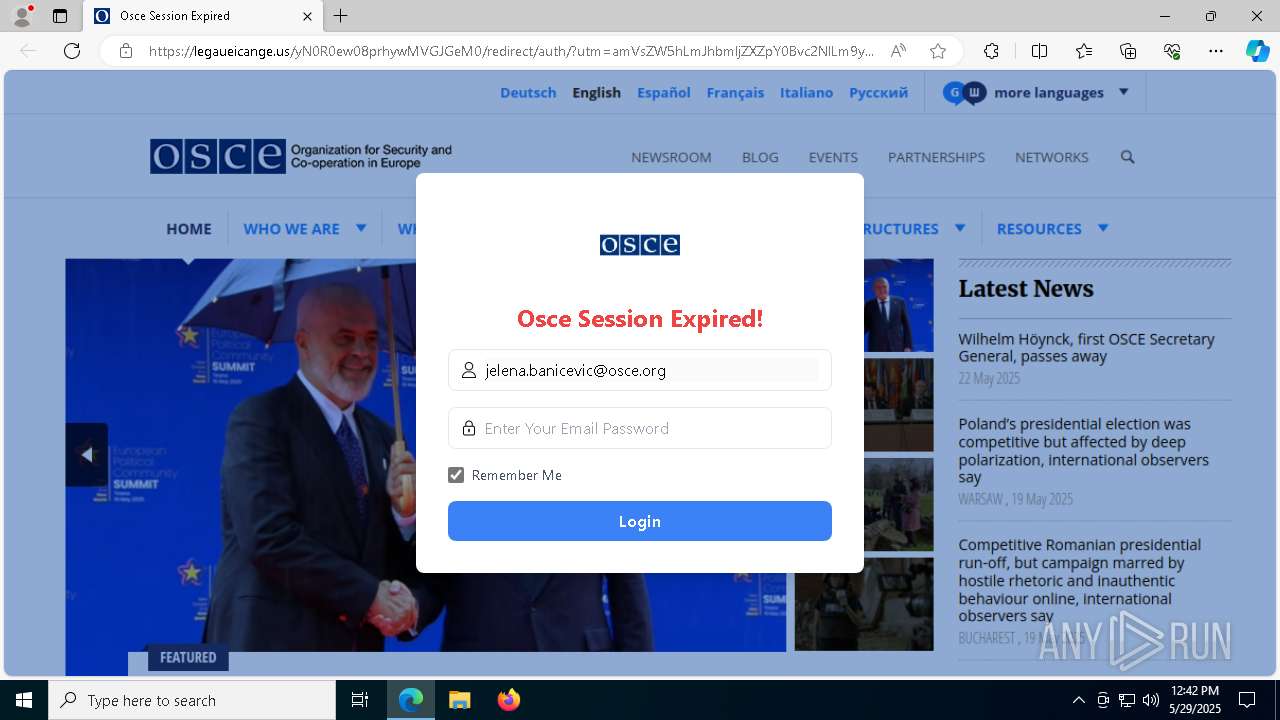The image size is (1280, 720).
Task: Switch language to Français
Action: [x=735, y=92]
